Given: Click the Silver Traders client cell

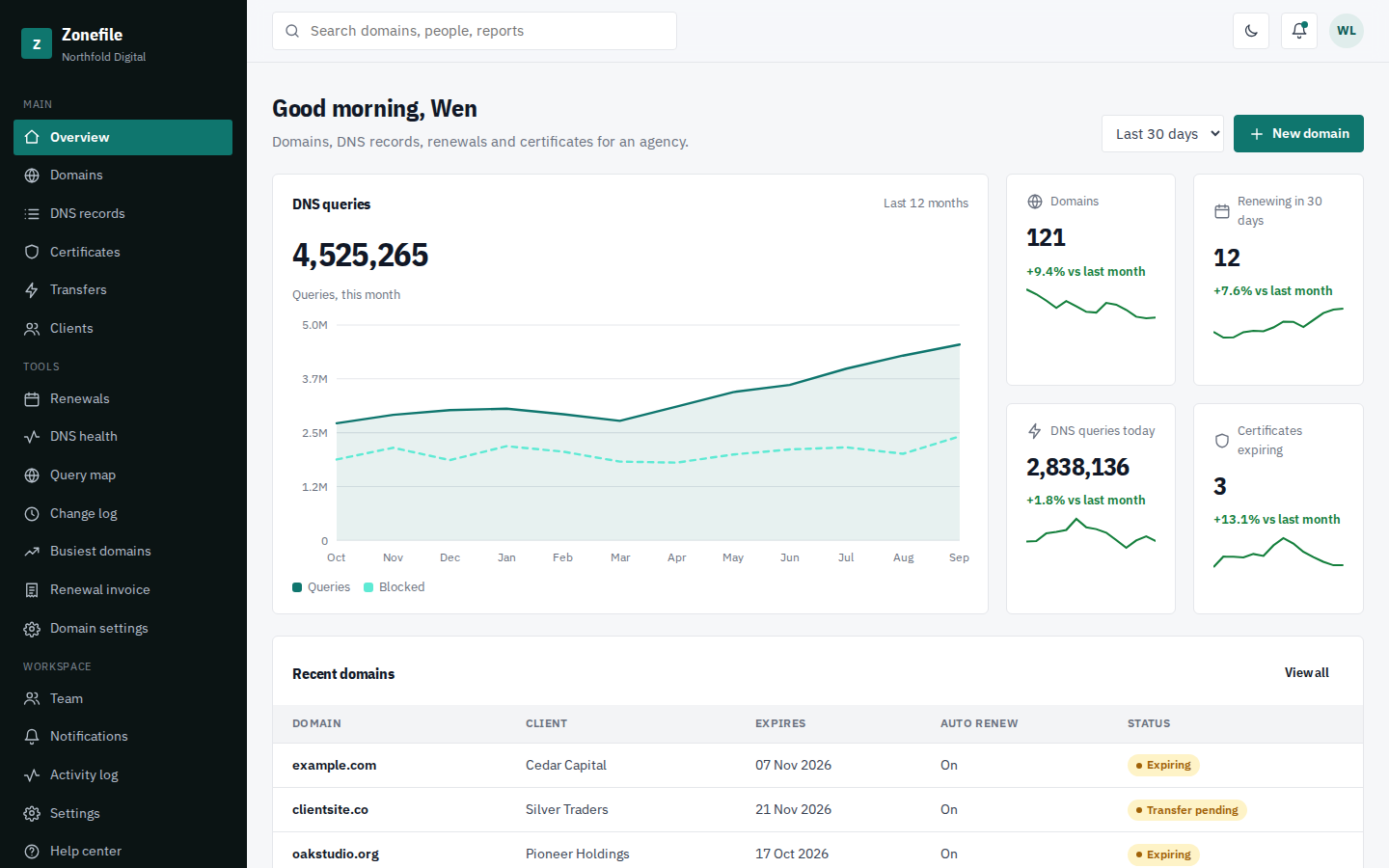Looking at the screenshot, I should pyautogui.click(x=567, y=810).
